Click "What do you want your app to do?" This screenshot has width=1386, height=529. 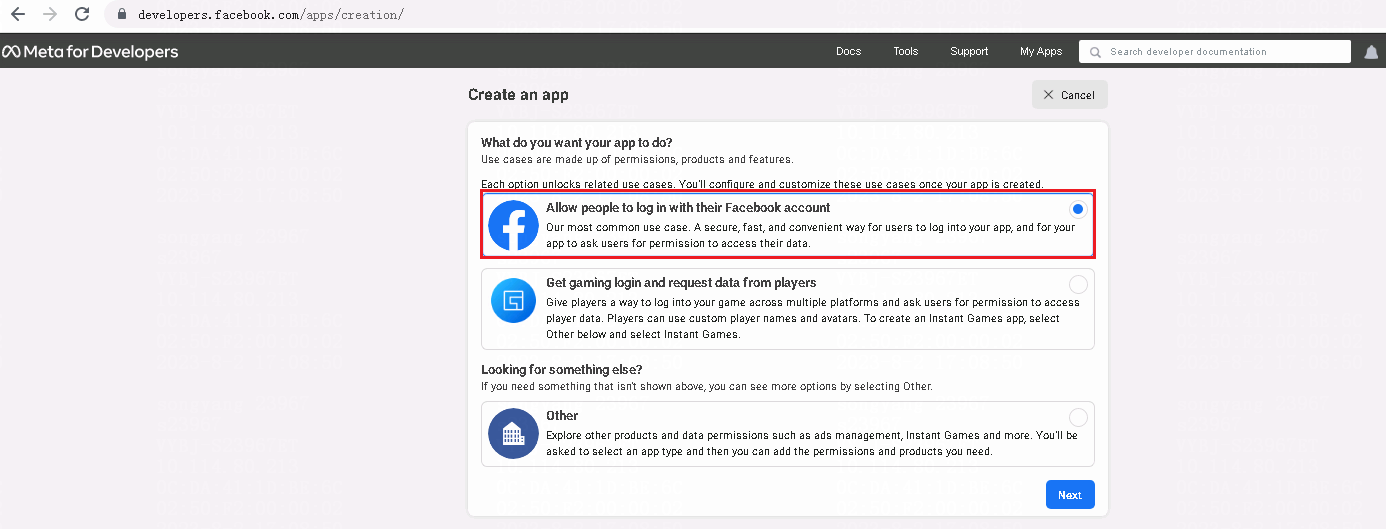[578, 143]
